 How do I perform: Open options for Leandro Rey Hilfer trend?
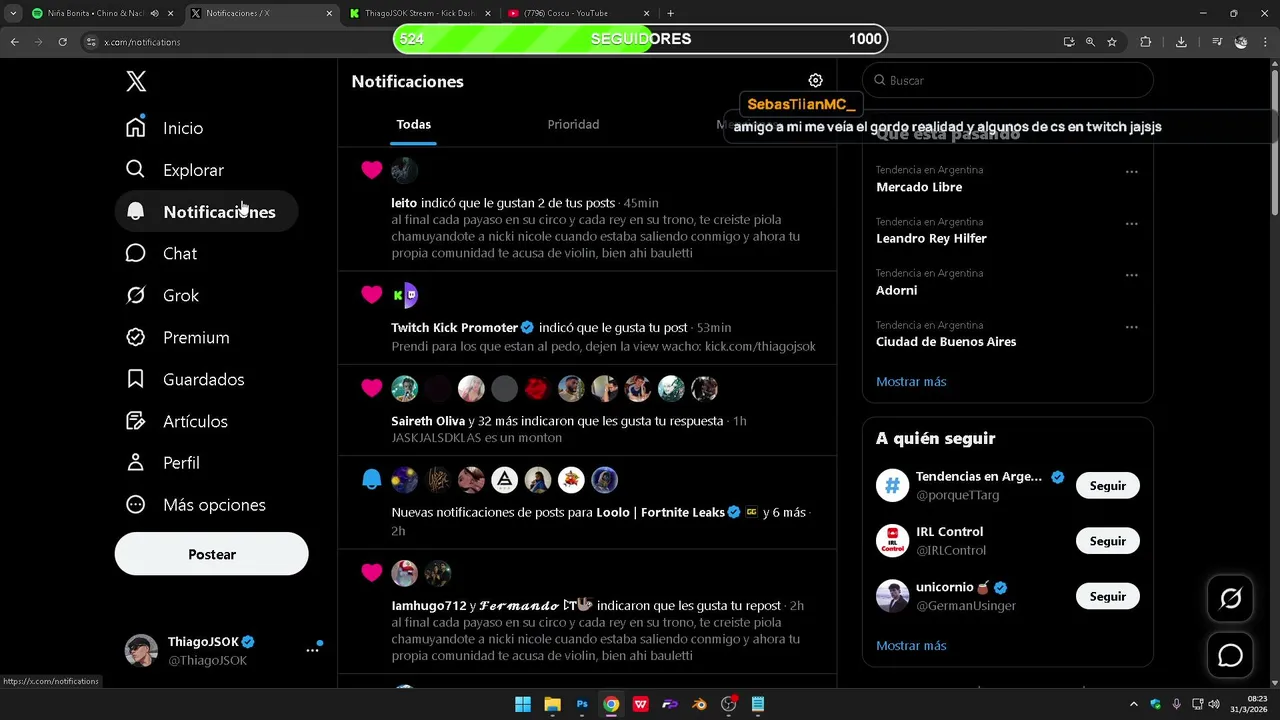[1132, 224]
